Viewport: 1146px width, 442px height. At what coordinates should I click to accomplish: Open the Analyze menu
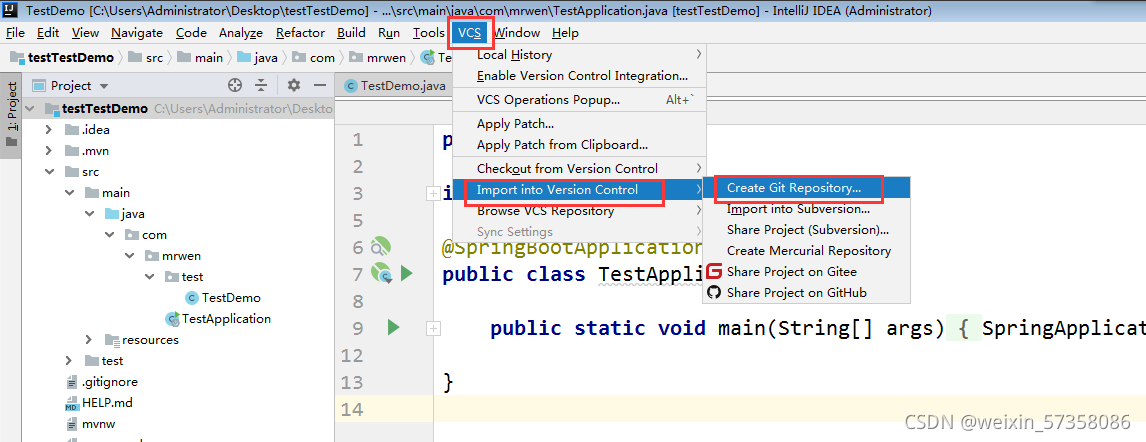(240, 33)
